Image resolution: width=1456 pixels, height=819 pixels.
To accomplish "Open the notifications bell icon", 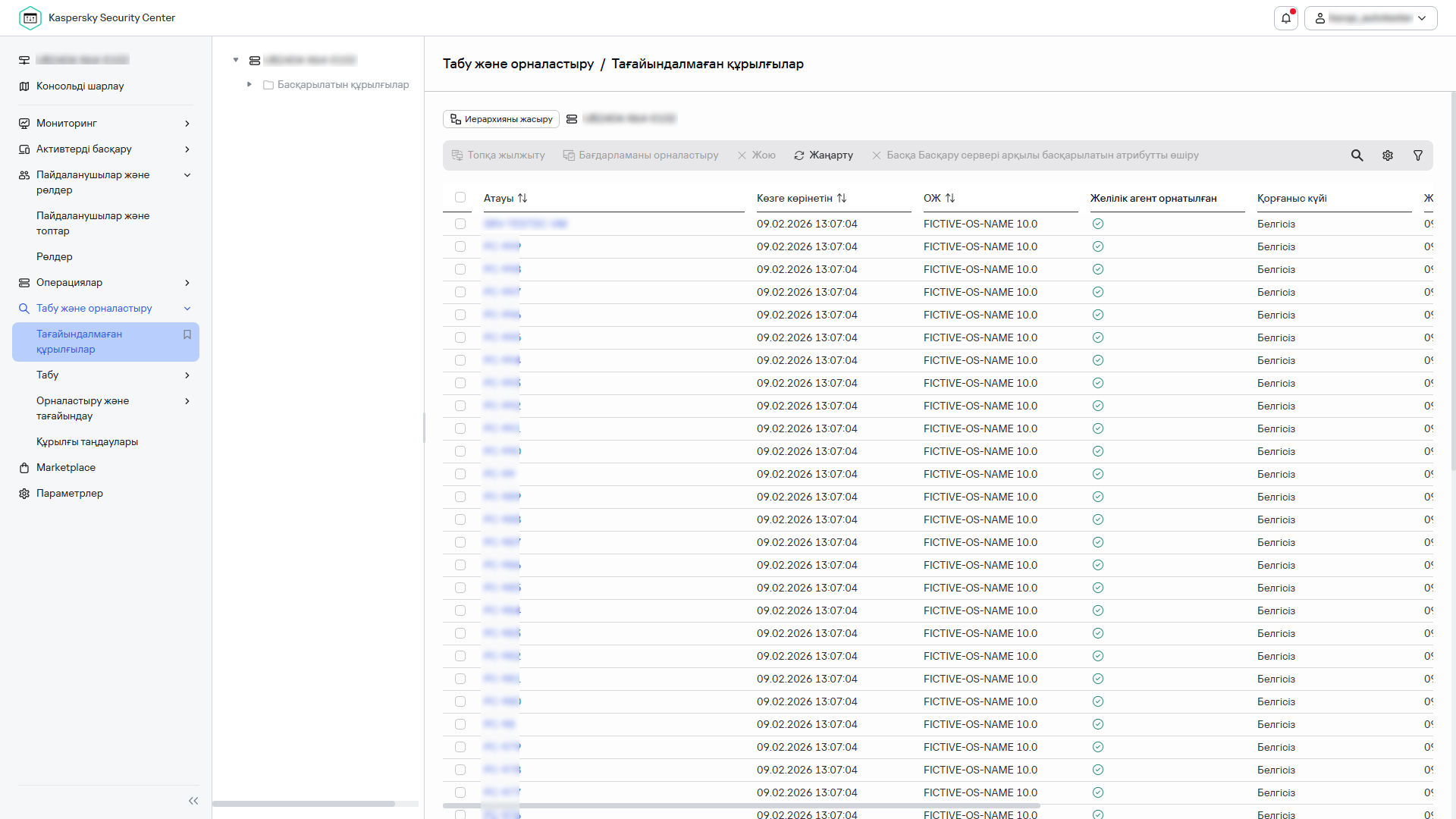I will coord(1286,18).
